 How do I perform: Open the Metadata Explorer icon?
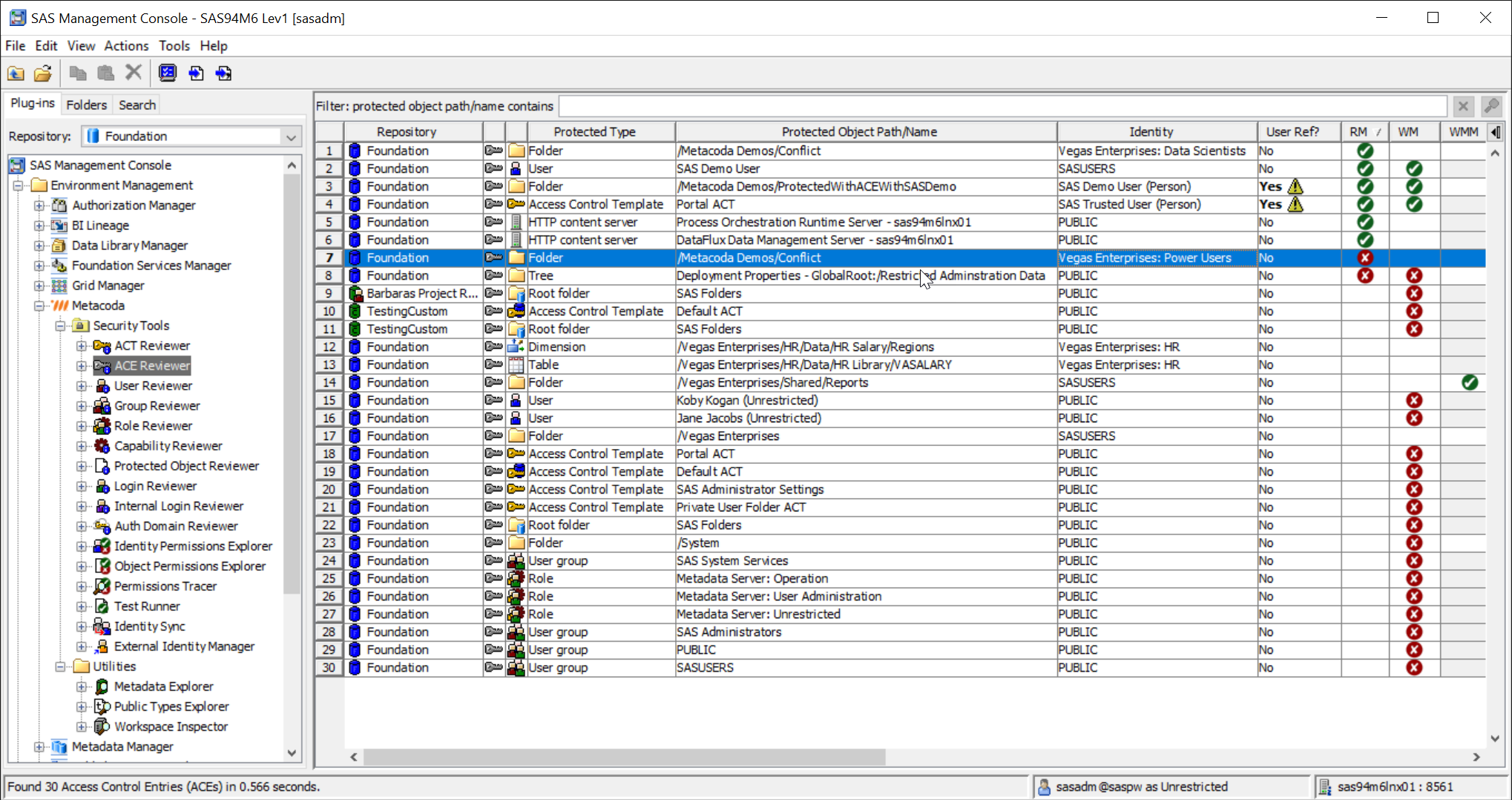coord(102,686)
